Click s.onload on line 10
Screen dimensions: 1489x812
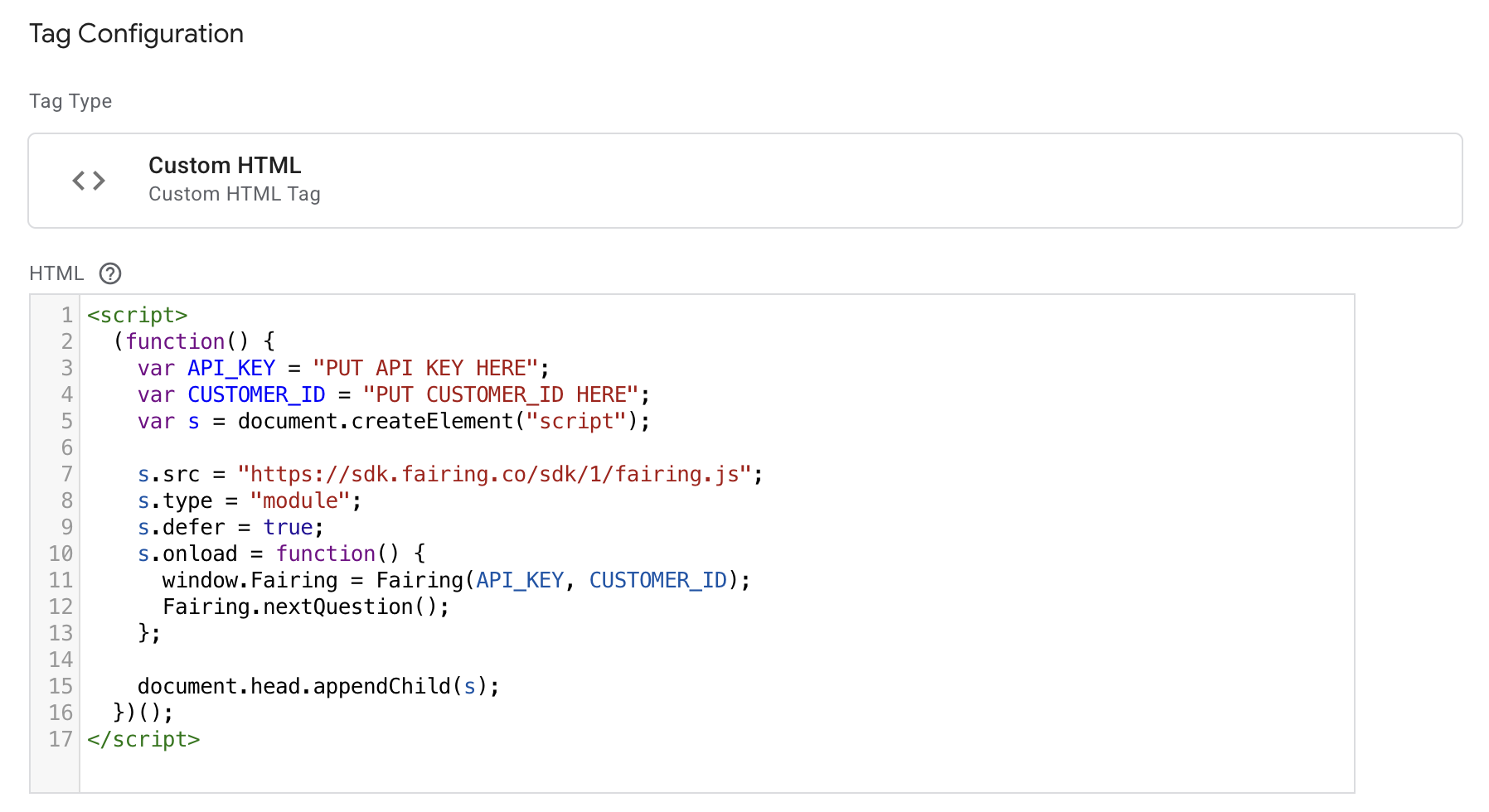click(187, 553)
